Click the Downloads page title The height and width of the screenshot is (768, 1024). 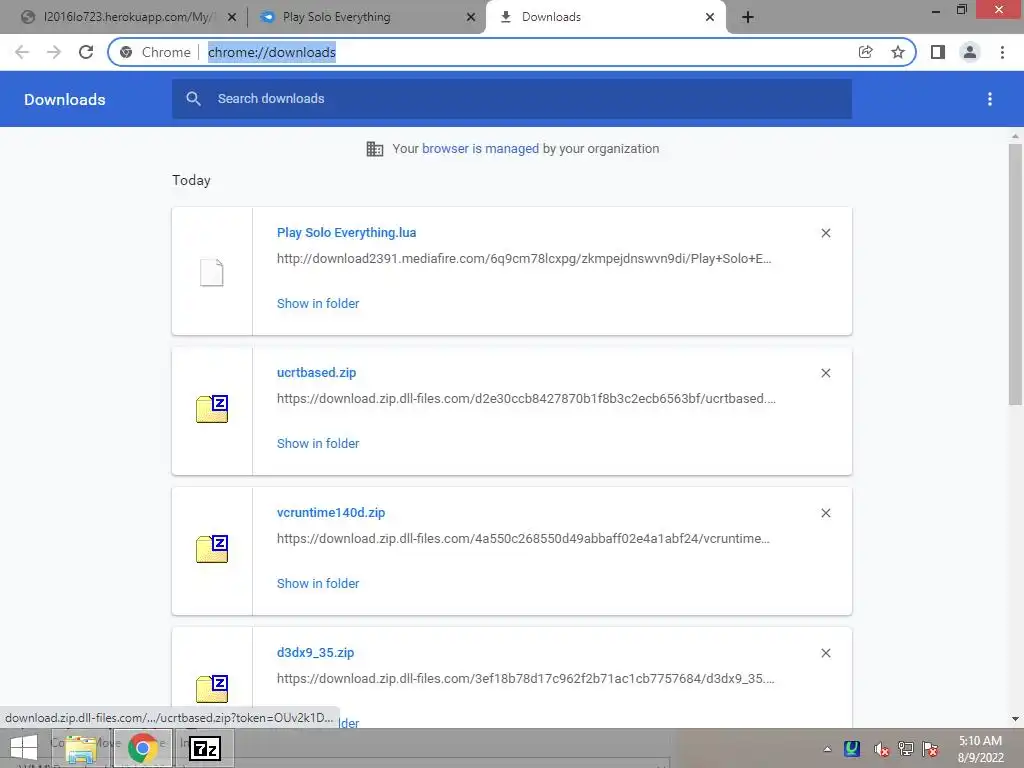(x=65, y=99)
